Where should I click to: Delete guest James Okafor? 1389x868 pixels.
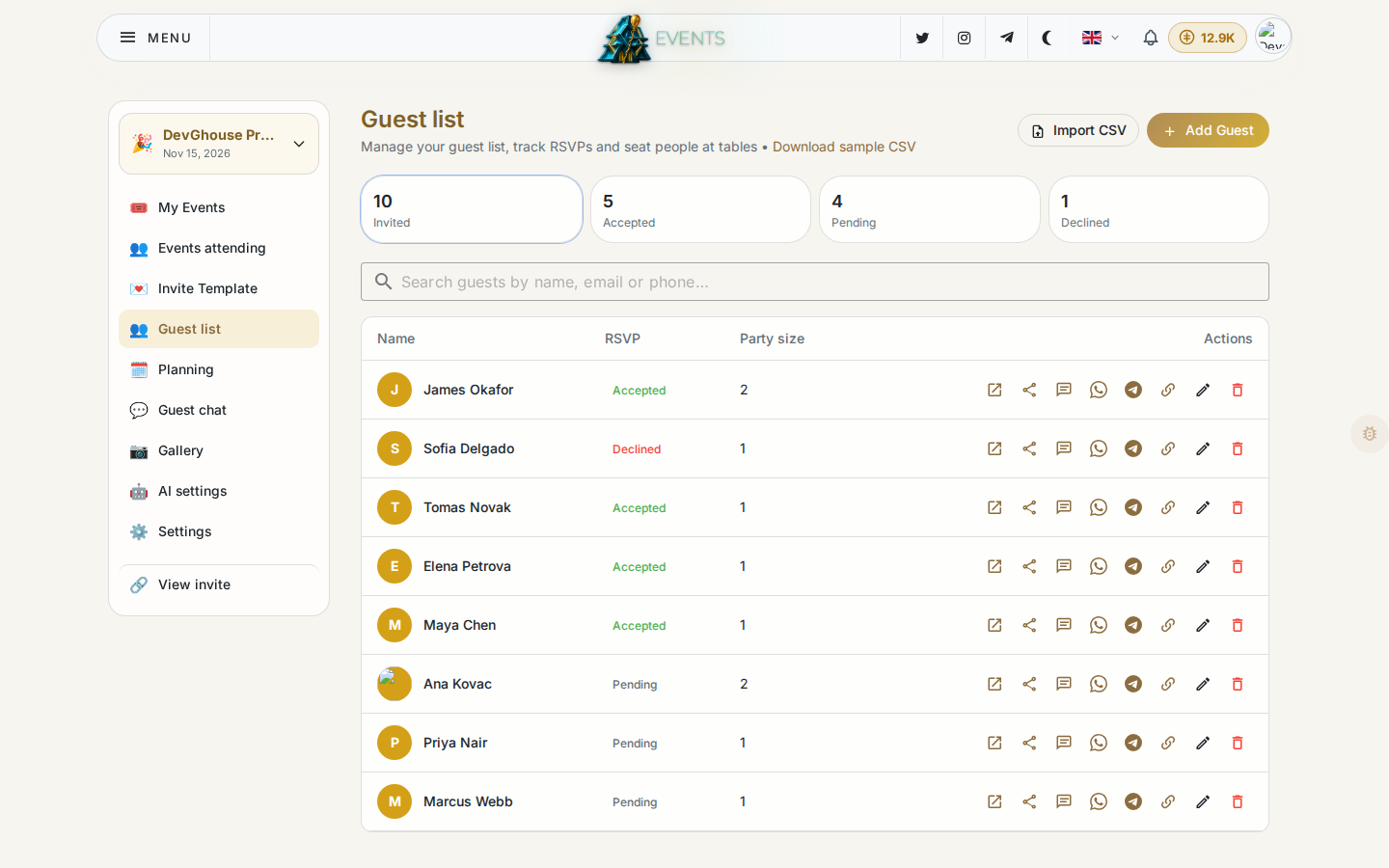(1238, 390)
